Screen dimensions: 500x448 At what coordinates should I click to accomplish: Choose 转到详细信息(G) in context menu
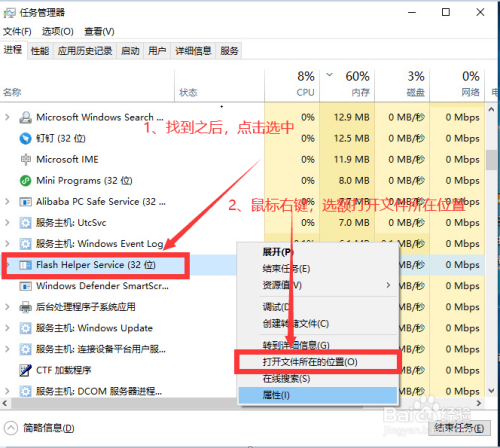coord(318,345)
